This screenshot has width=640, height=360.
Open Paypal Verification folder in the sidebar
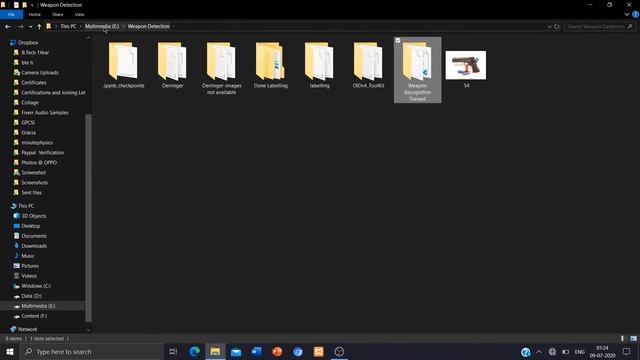[42, 153]
